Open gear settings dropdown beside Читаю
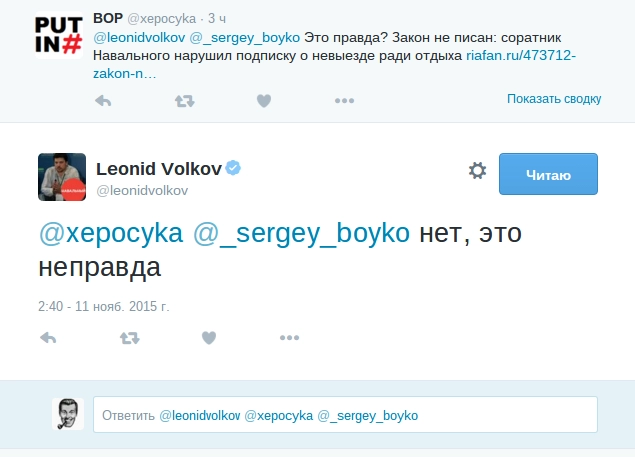This screenshot has height=457, width=635. 477,171
